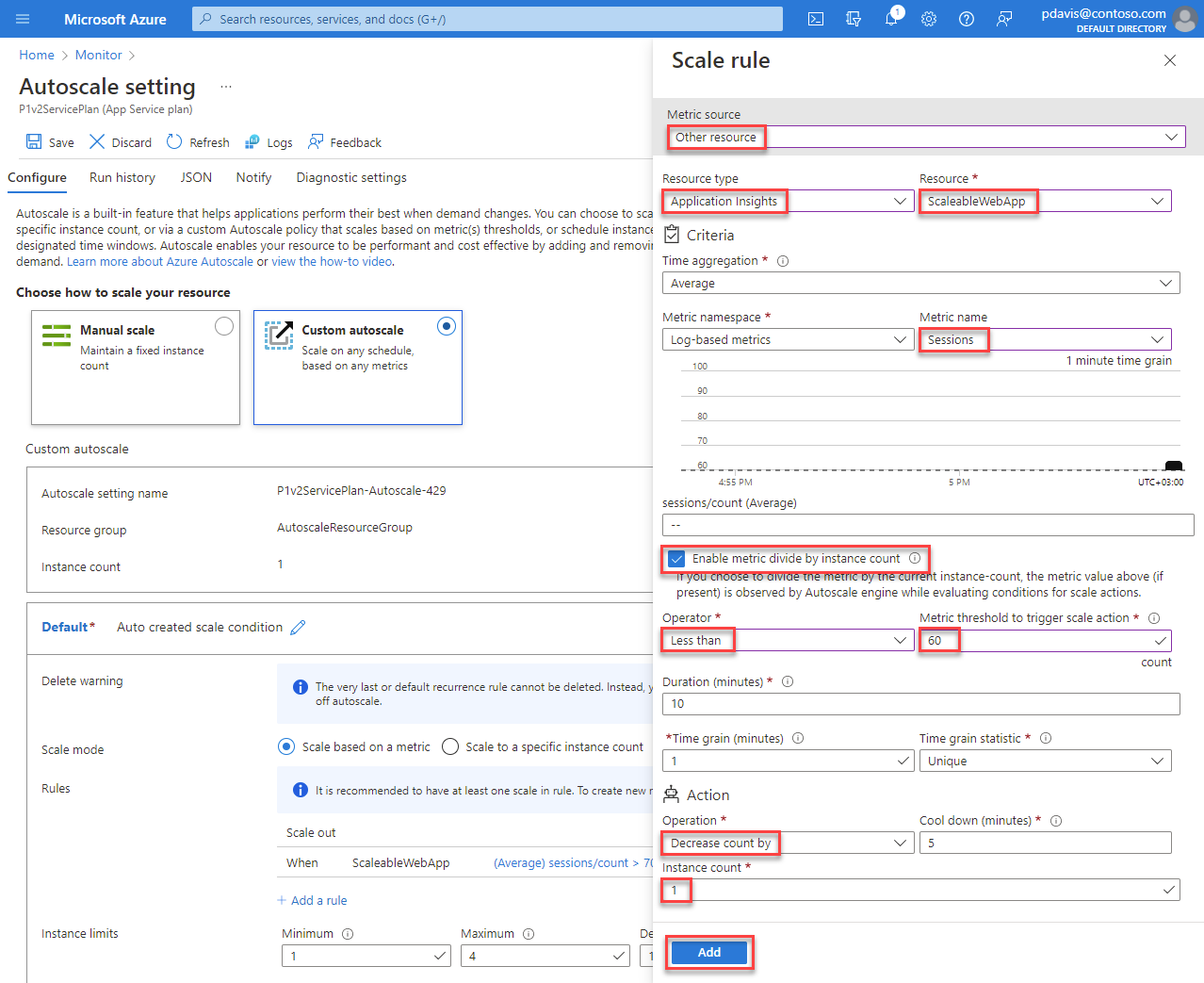Open the ellipsis menu beside Autoscale setting
1204x983 pixels.
coord(226,87)
